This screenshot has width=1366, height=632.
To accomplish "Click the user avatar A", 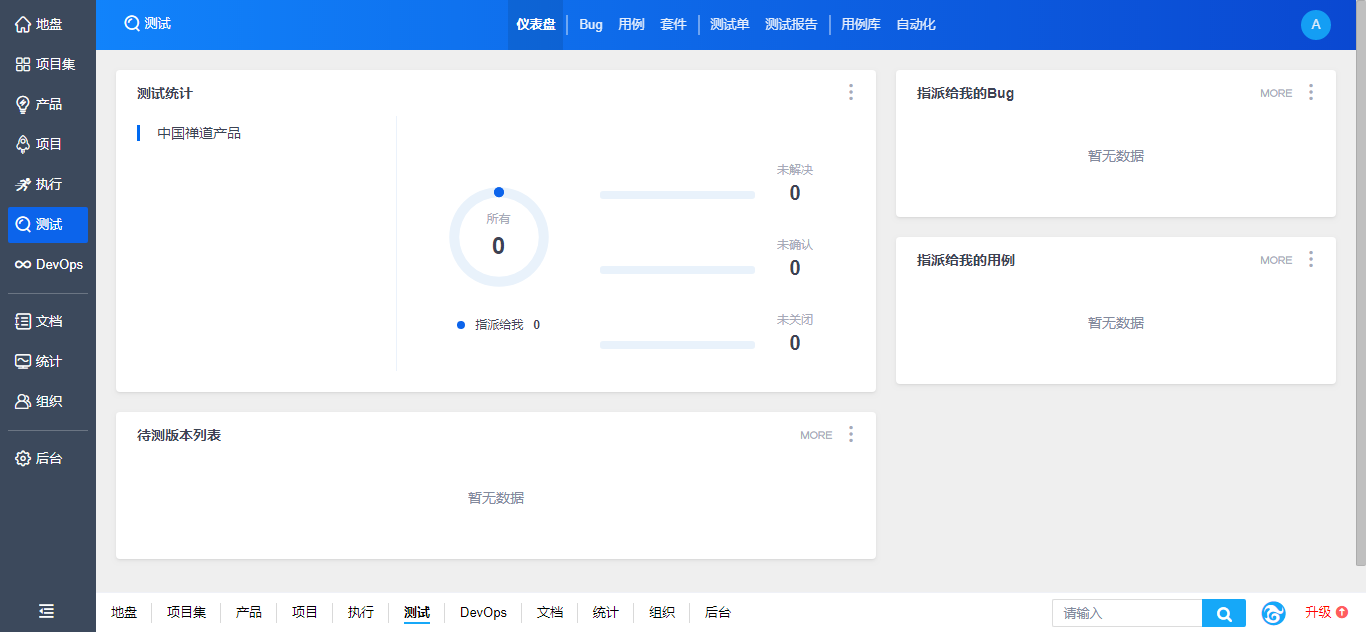I will point(1316,25).
